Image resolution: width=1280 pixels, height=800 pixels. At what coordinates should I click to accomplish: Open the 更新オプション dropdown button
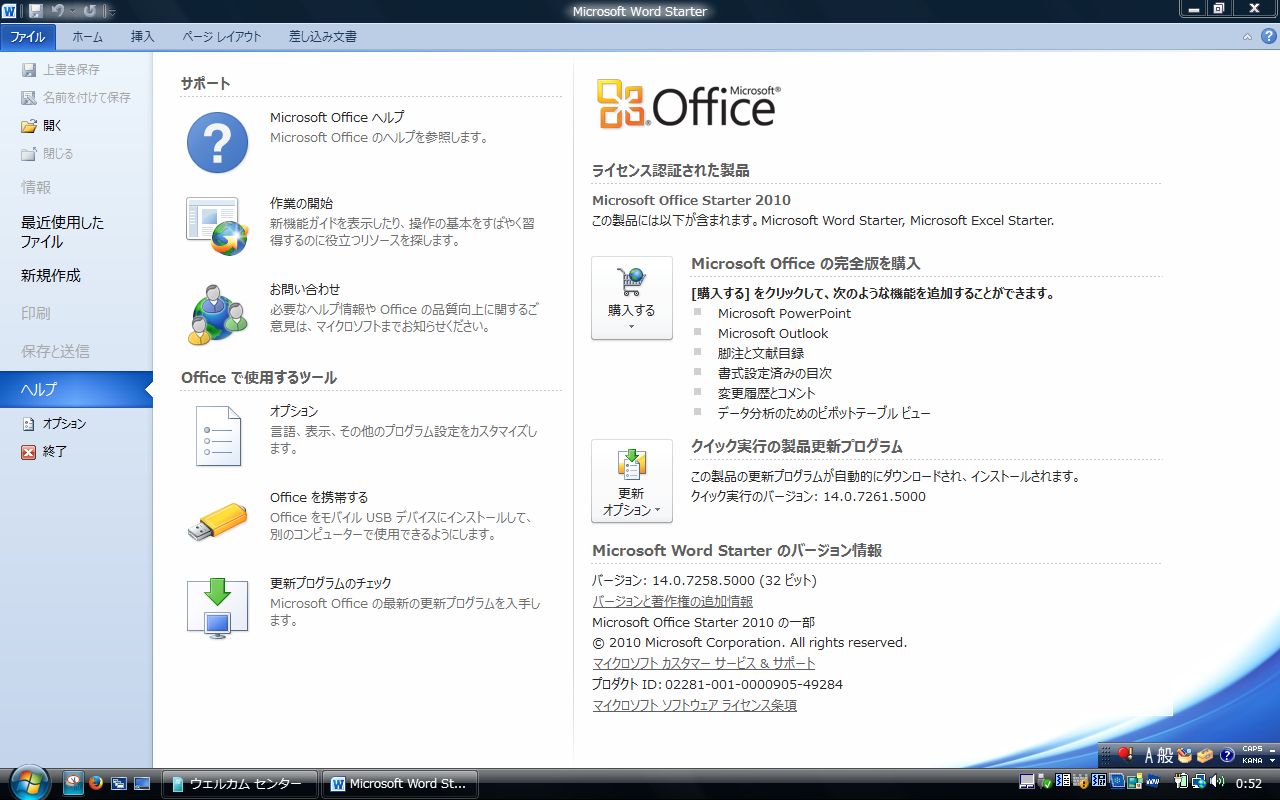pyautogui.click(x=632, y=481)
